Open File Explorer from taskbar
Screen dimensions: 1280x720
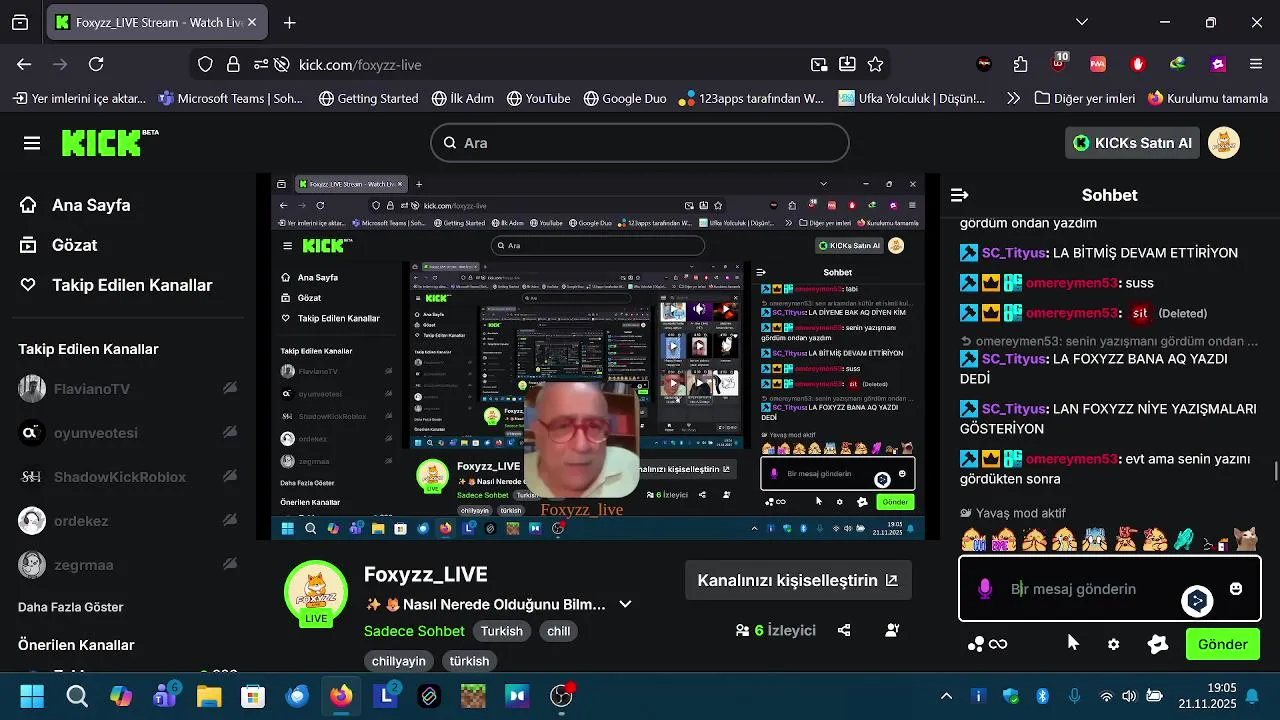pos(208,696)
